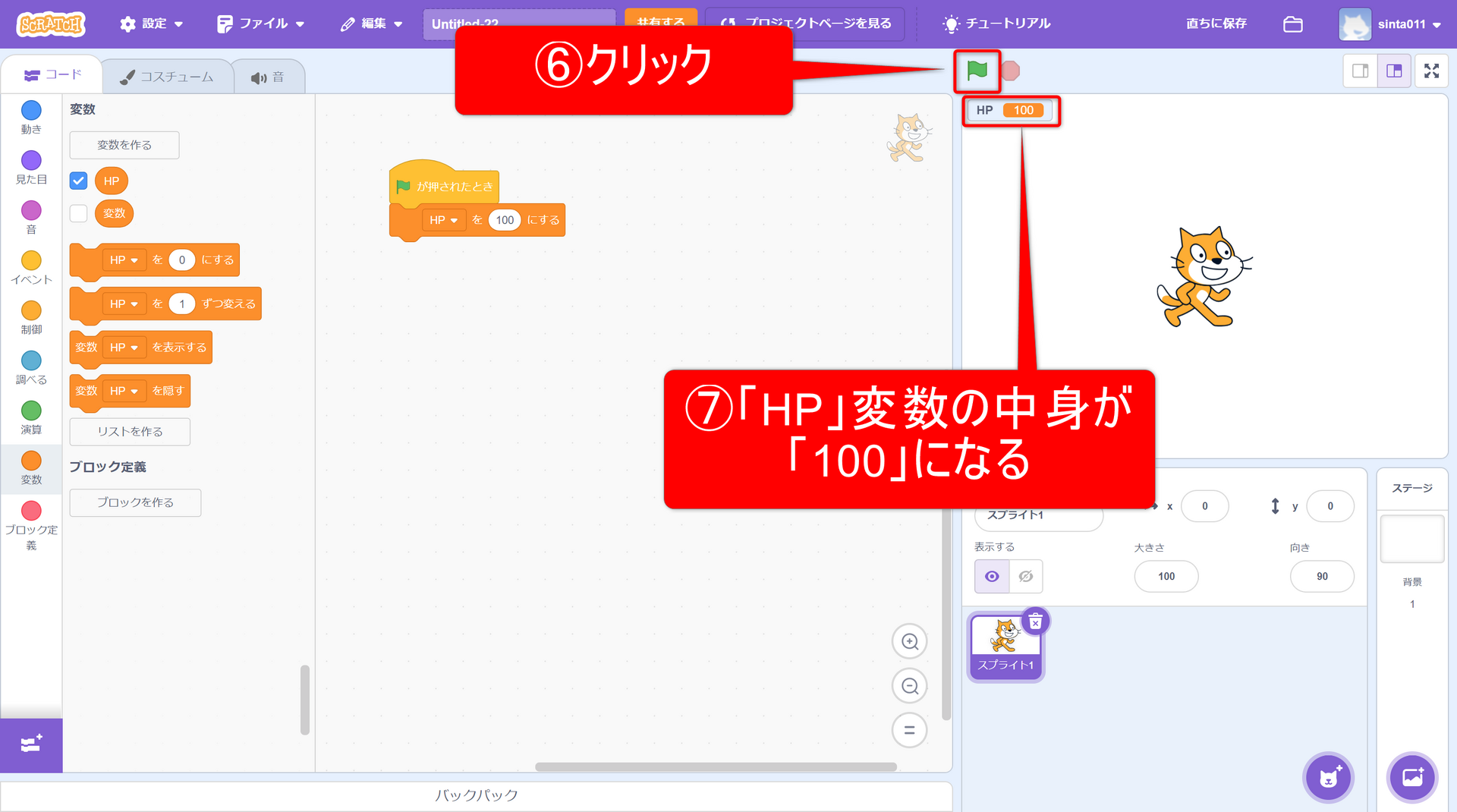Expand HP dropdown in workspace set block
This screenshot has height=812, width=1457.
click(443, 220)
